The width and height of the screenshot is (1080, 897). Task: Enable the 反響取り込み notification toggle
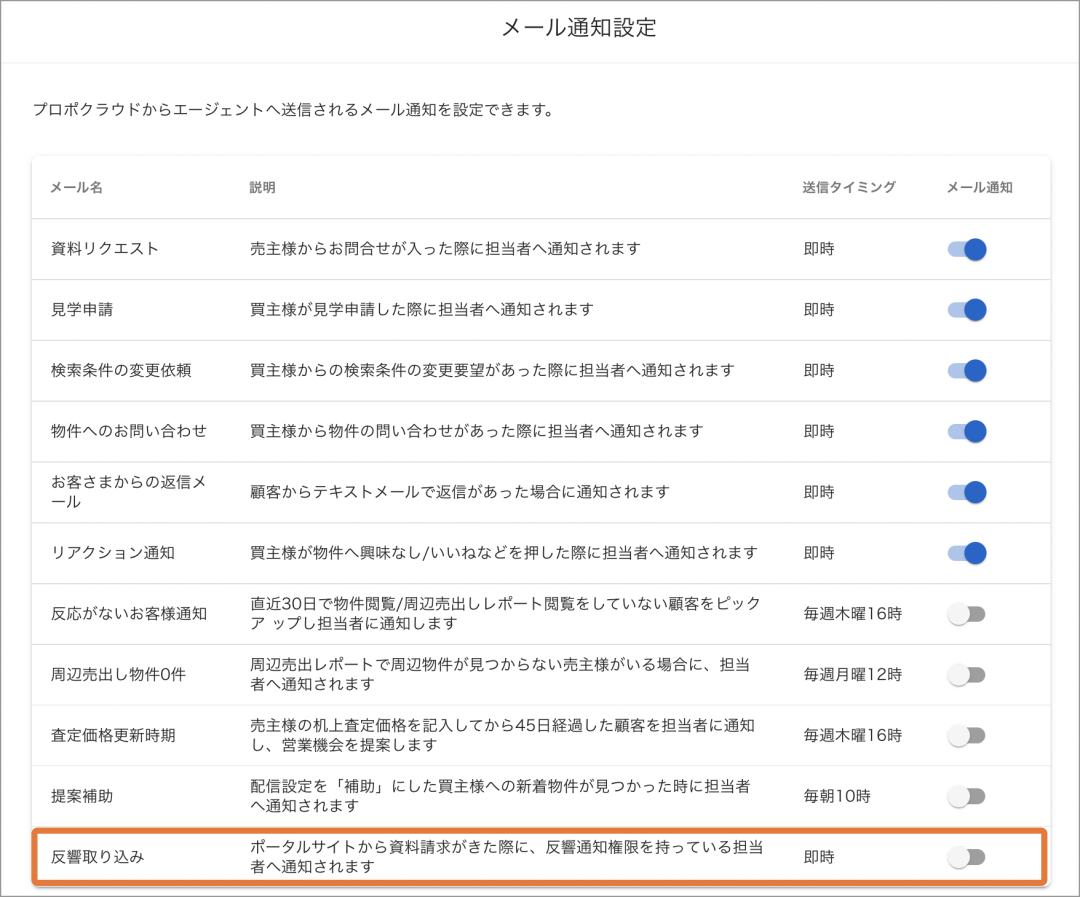tap(967, 857)
